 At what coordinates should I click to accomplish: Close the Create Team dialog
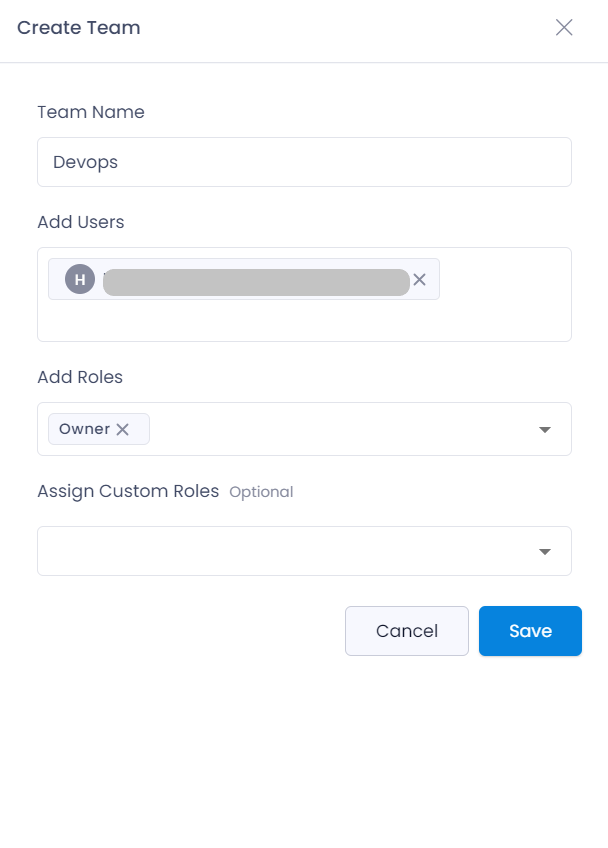[564, 27]
